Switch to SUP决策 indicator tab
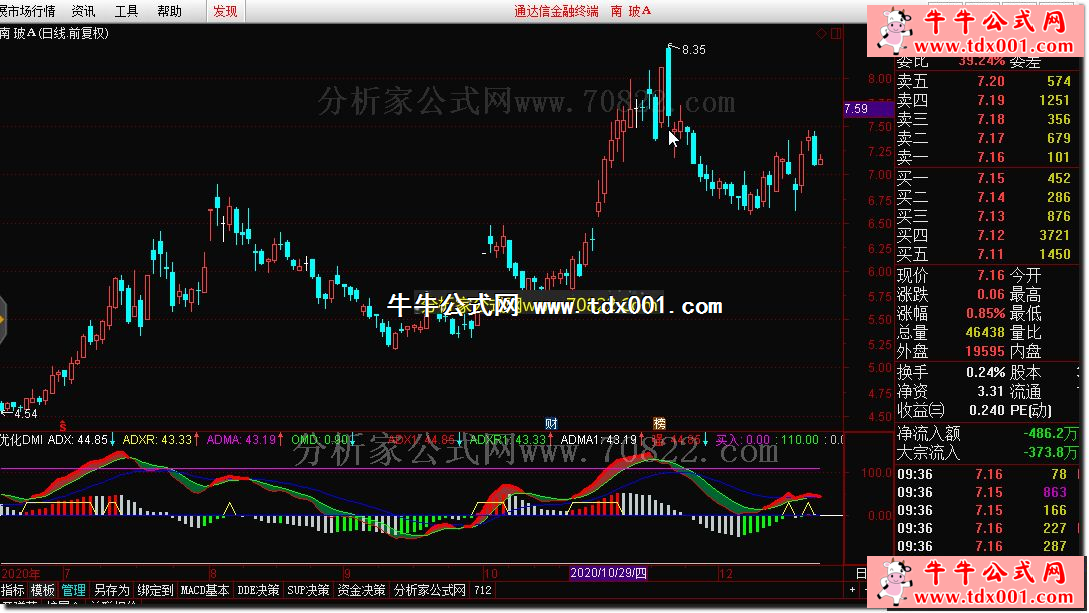The width and height of the screenshot is (1089, 613). pyautogui.click(x=308, y=590)
